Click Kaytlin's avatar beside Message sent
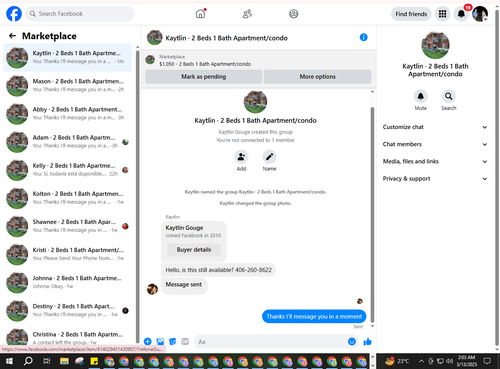 click(x=153, y=289)
